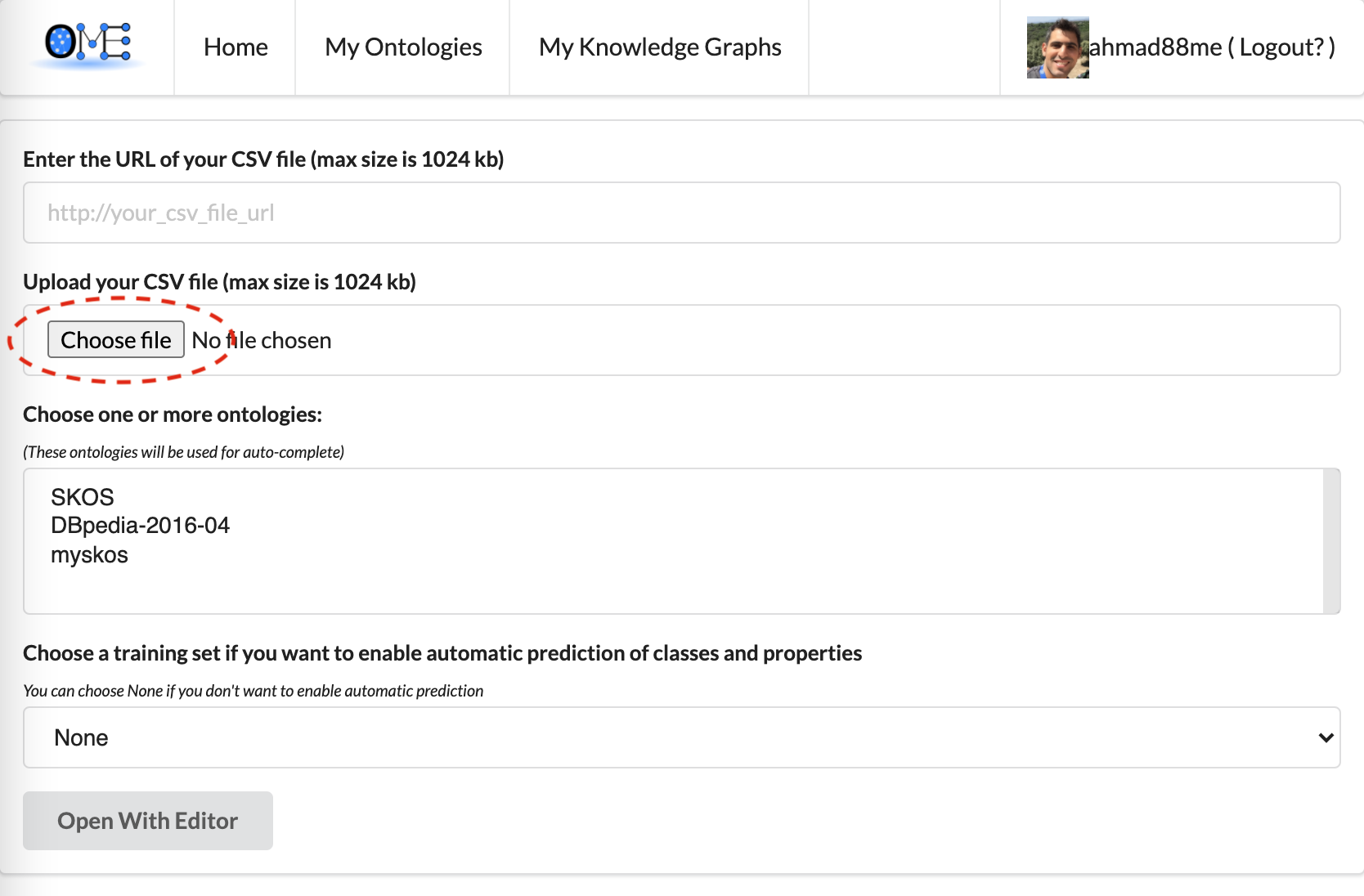Click the "Upload your CSV file" label
Image resolution: width=1364 pixels, height=896 pixels.
[x=219, y=282]
